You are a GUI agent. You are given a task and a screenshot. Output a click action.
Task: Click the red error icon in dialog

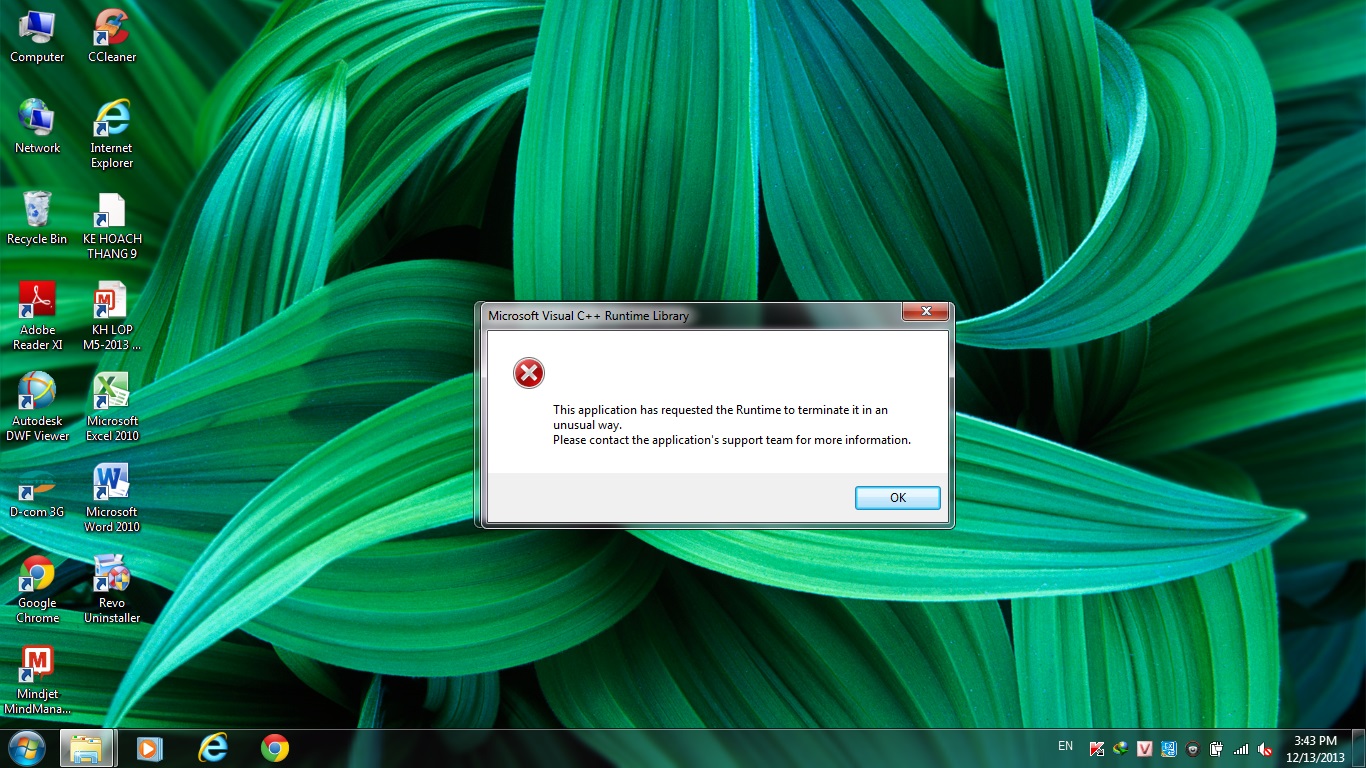(x=529, y=373)
